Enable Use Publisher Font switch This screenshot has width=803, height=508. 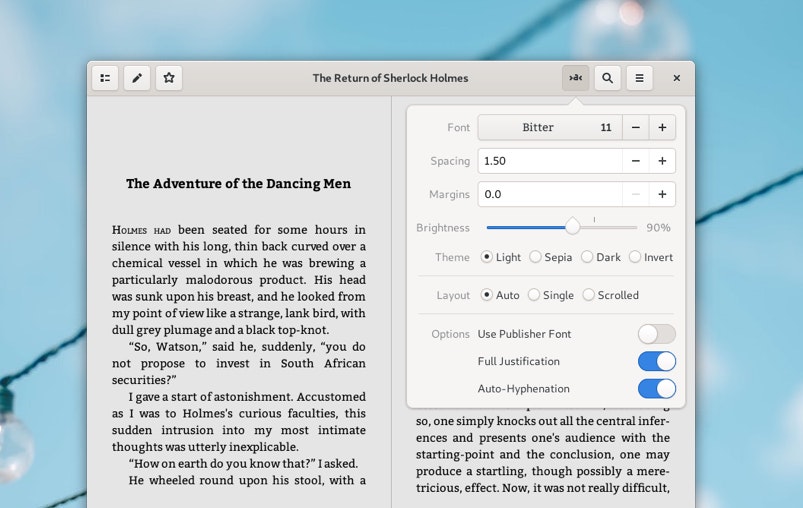point(657,334)
